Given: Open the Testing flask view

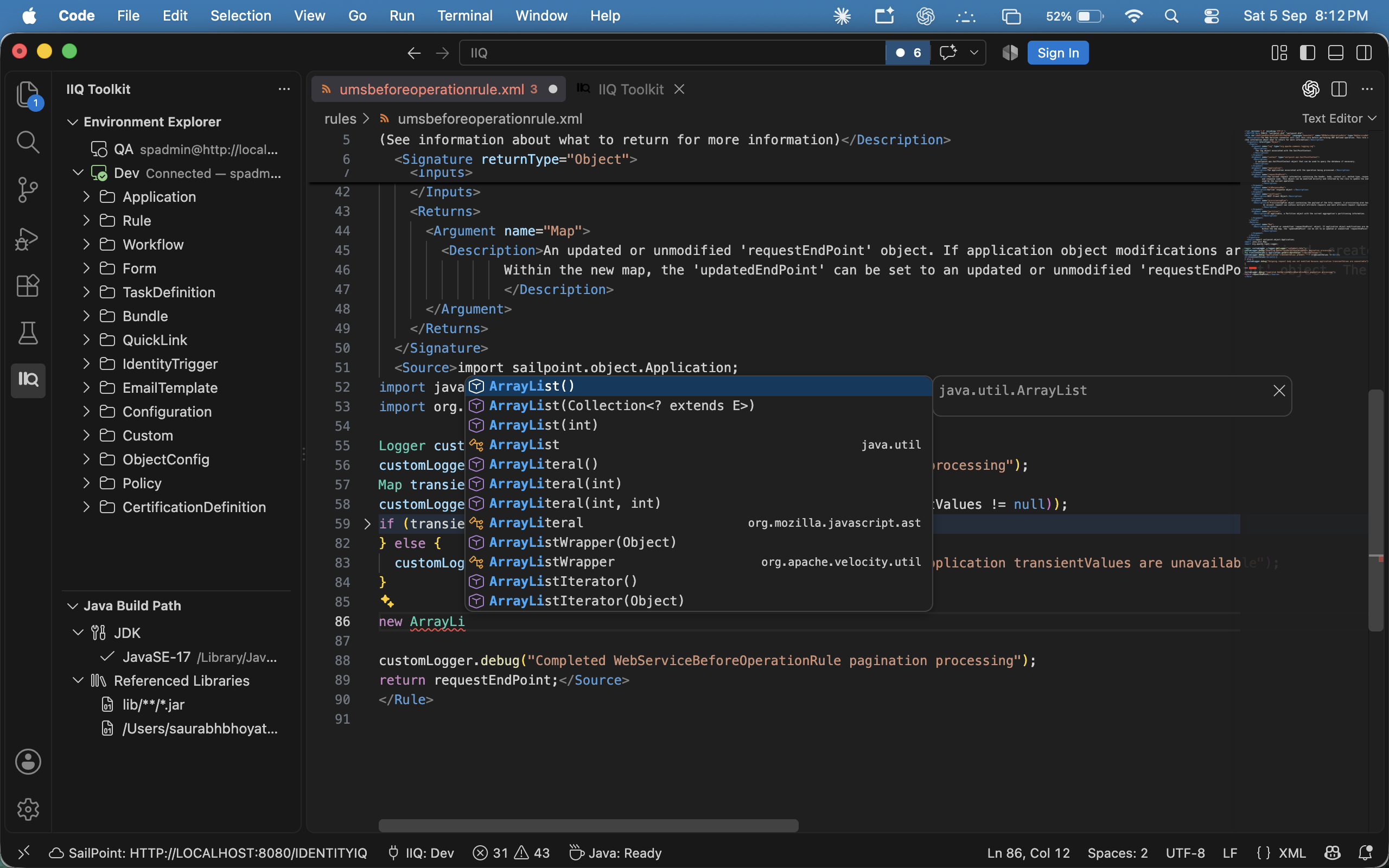Looking at the screenshot, I should 28,333.
